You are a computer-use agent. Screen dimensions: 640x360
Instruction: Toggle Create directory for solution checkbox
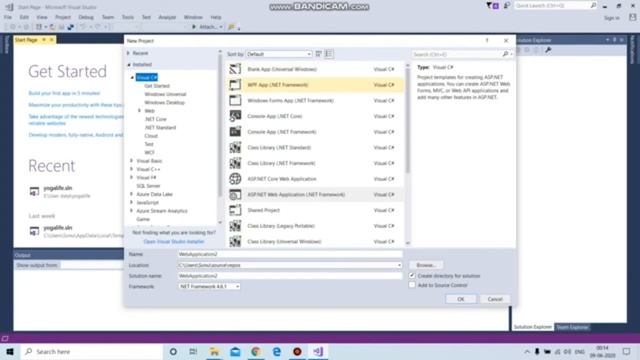[412, 276]
